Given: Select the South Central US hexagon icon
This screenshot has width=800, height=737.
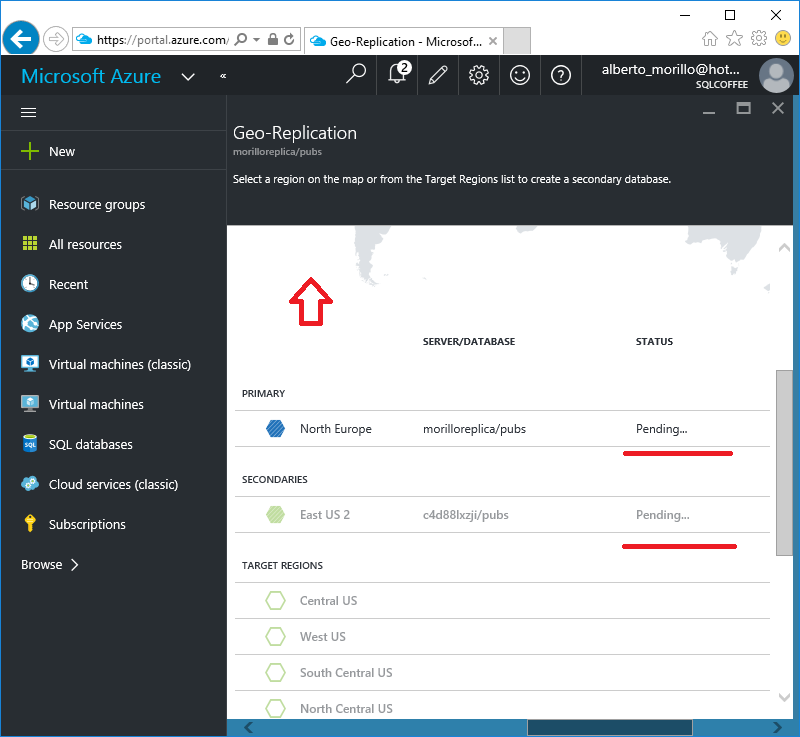Looking at the screenshot, I should pos(276,672).
